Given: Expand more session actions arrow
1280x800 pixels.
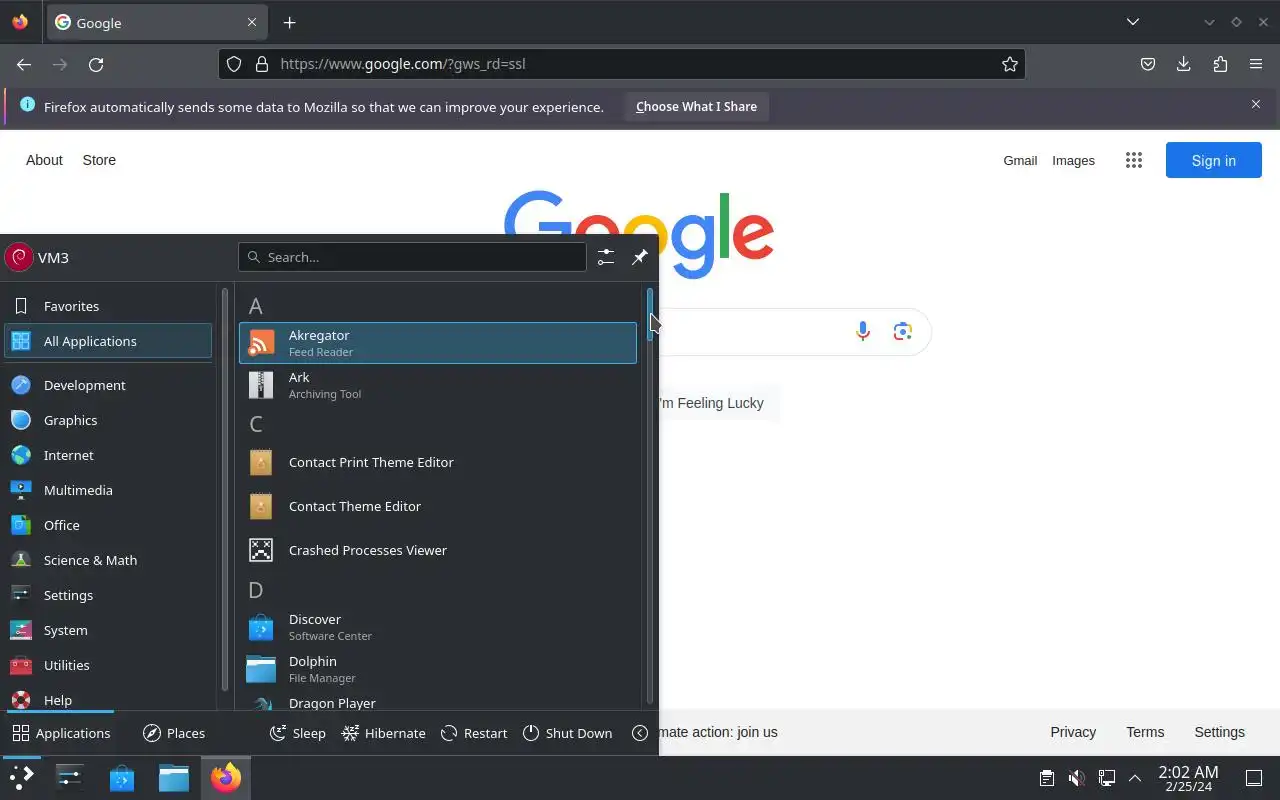Looking at the screenshot, I should click(x=640, y=733).
